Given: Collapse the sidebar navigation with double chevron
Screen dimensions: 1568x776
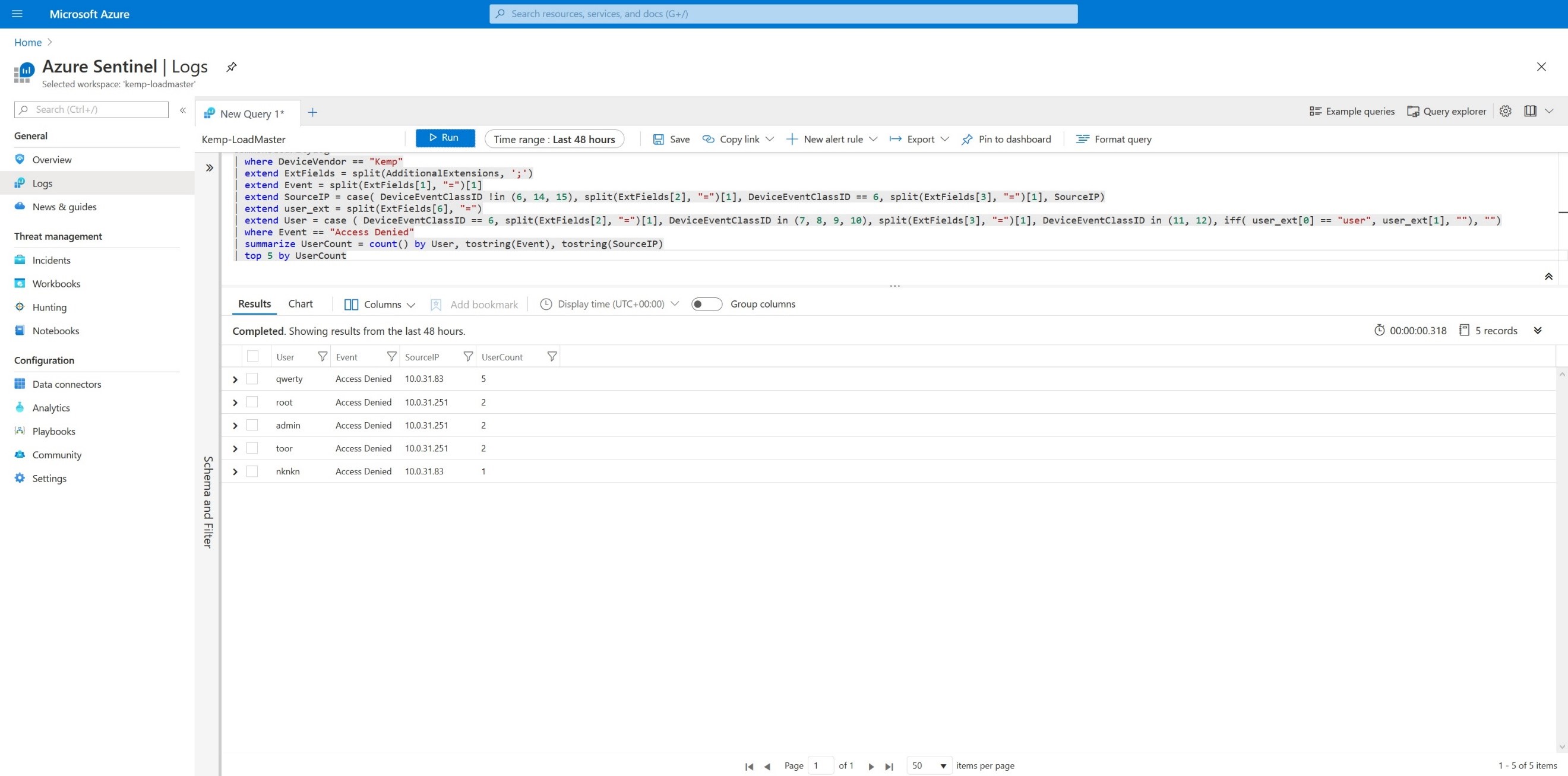Looking at the screenshot, I should pos(182,110).
